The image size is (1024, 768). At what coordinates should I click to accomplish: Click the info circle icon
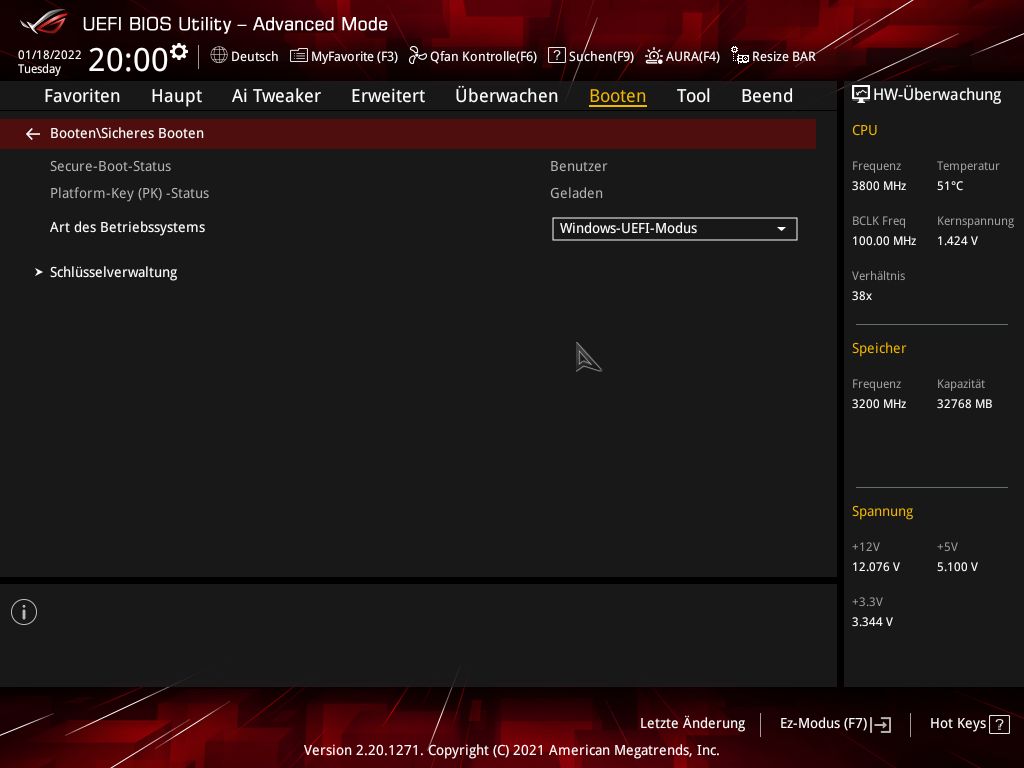tap(24, 612)
